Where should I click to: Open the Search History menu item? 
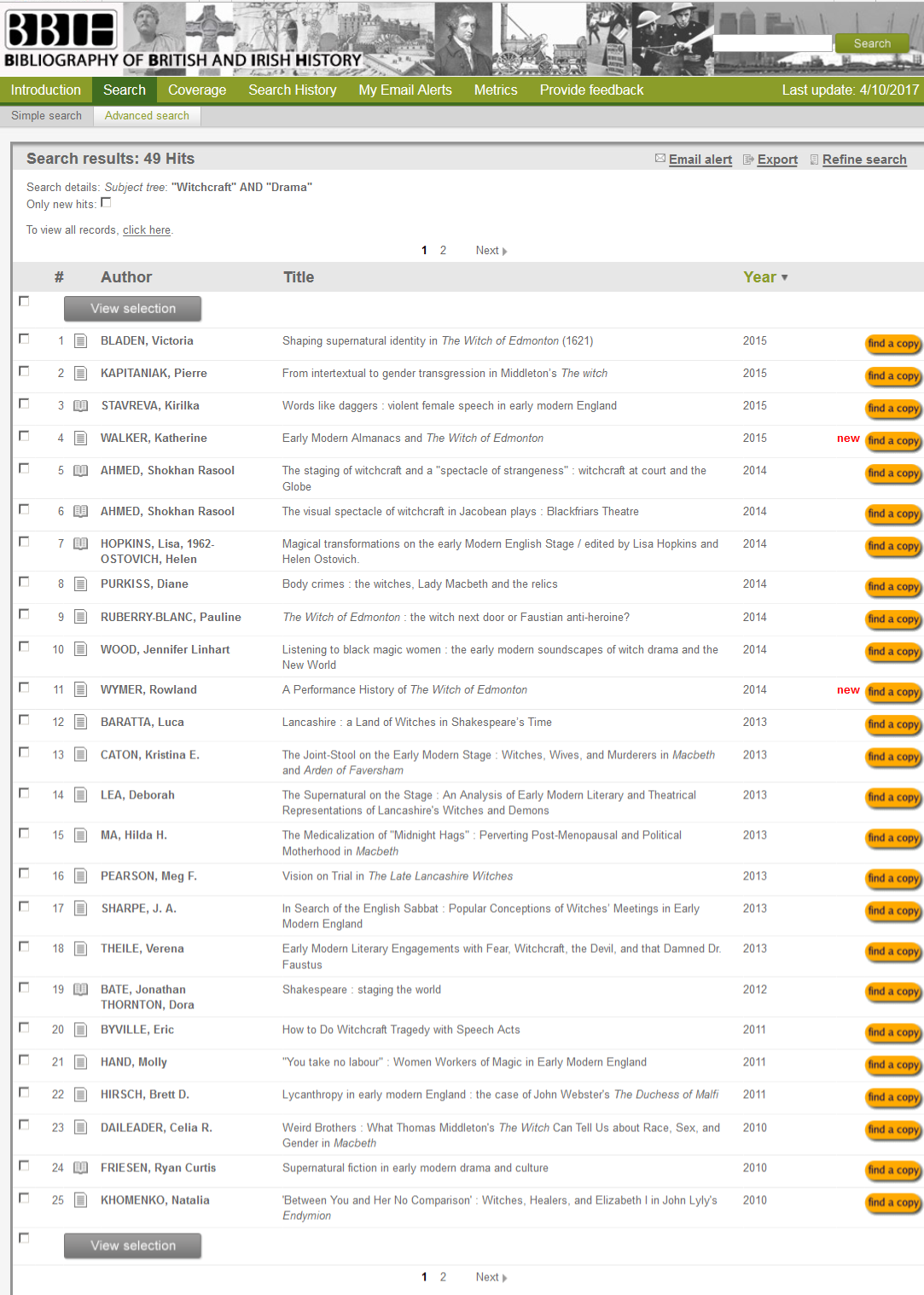click(x=292, y=90)
